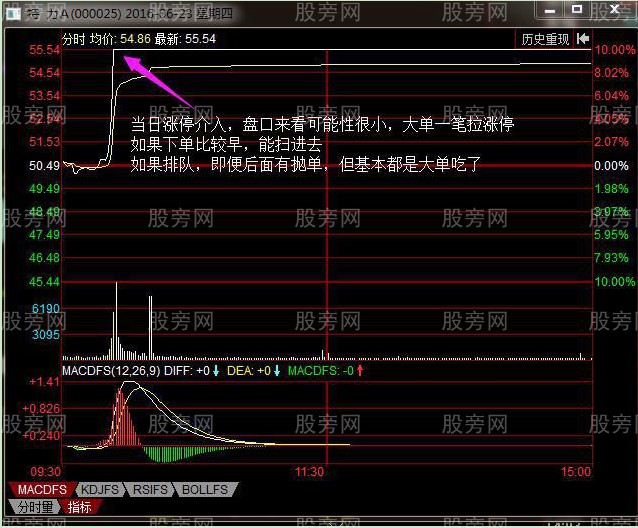638x528 pixels.
Task: Click the 49.49 price axis label
Action: 44,189
